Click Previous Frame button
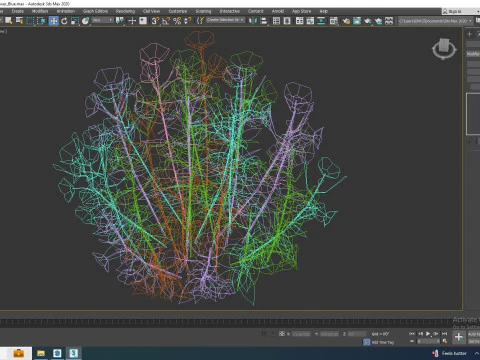The image size is (480, 360). tap(420, 334)
